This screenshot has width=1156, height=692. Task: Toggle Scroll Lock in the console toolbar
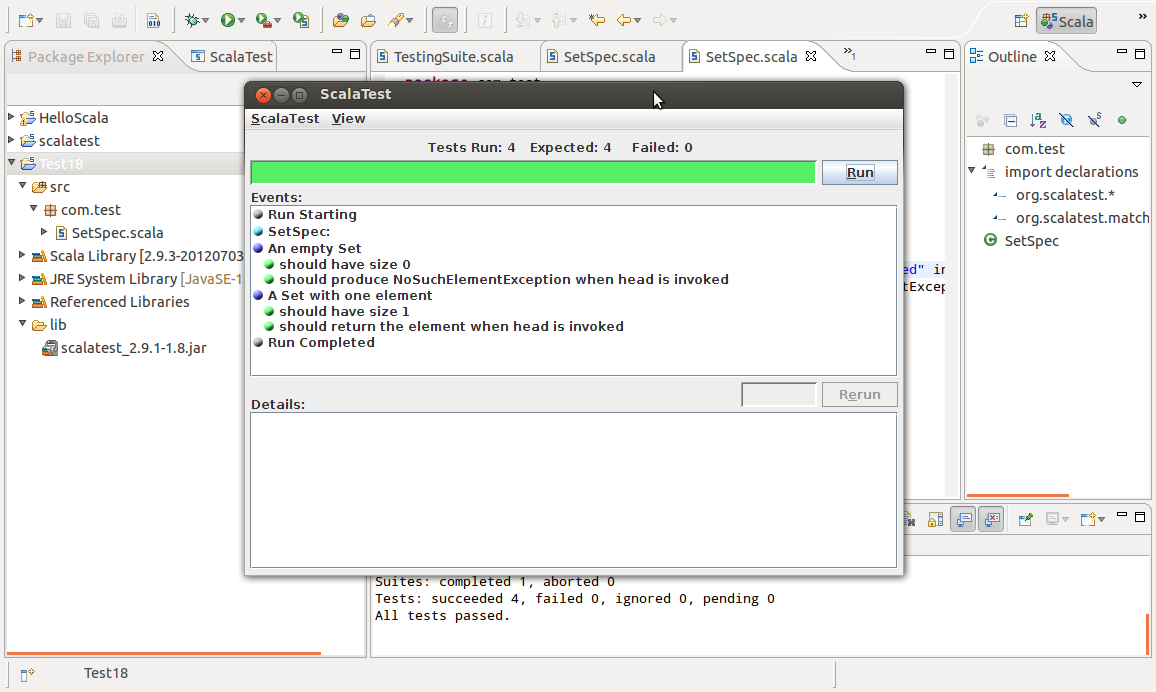[936, 519]
